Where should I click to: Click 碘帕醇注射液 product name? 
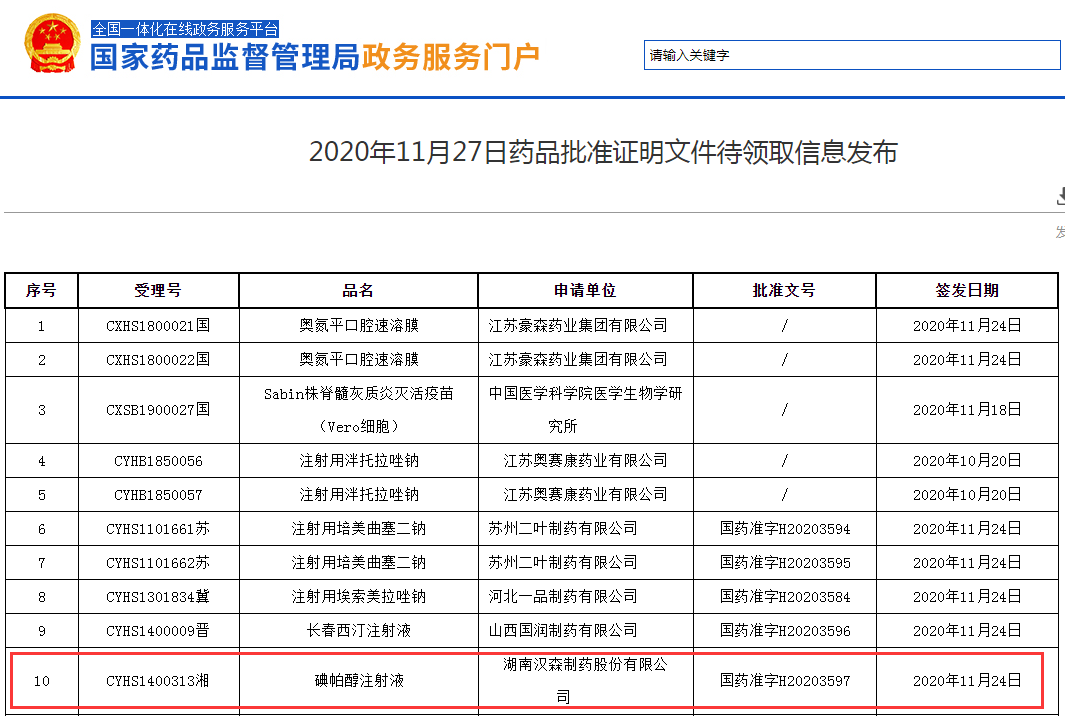point(359,681)
